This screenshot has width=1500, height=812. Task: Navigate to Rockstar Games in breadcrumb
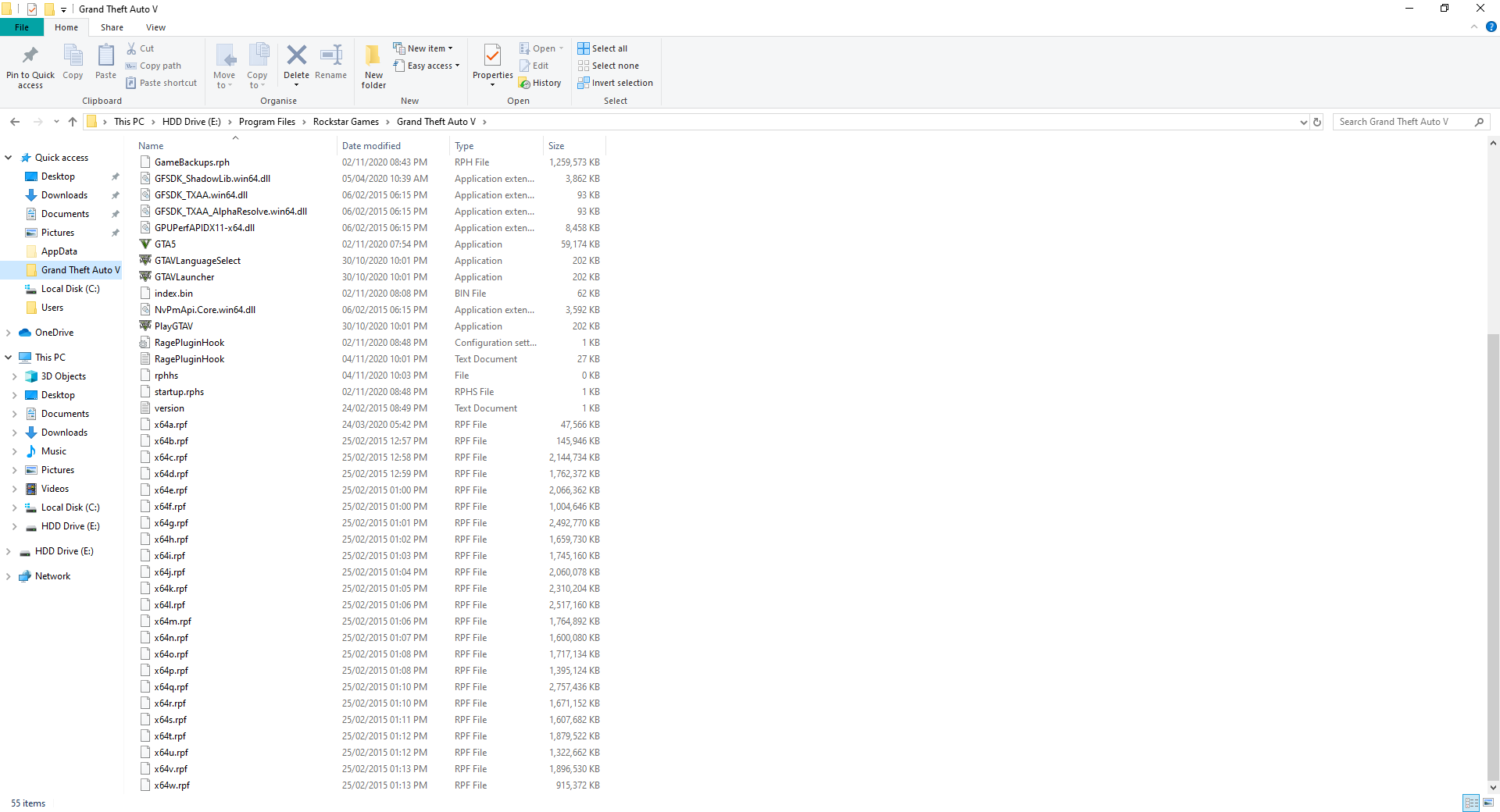coord(346,122)
